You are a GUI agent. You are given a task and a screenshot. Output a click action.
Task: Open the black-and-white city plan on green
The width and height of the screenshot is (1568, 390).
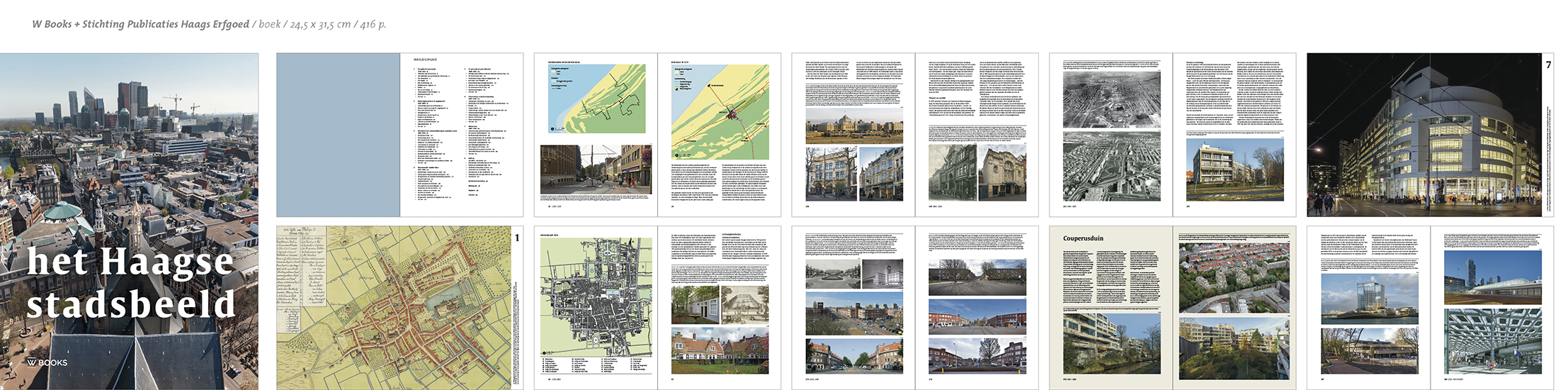click(x=596, y=297)
